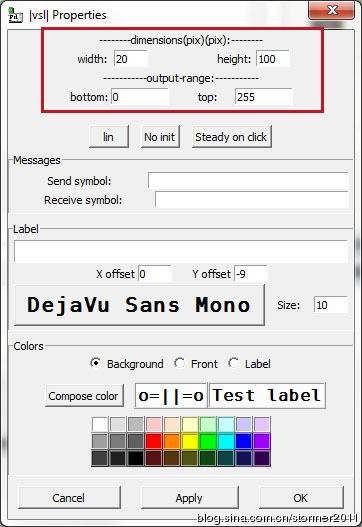
Task: Pick the bright red color swatch
Action: coord(154,441)
